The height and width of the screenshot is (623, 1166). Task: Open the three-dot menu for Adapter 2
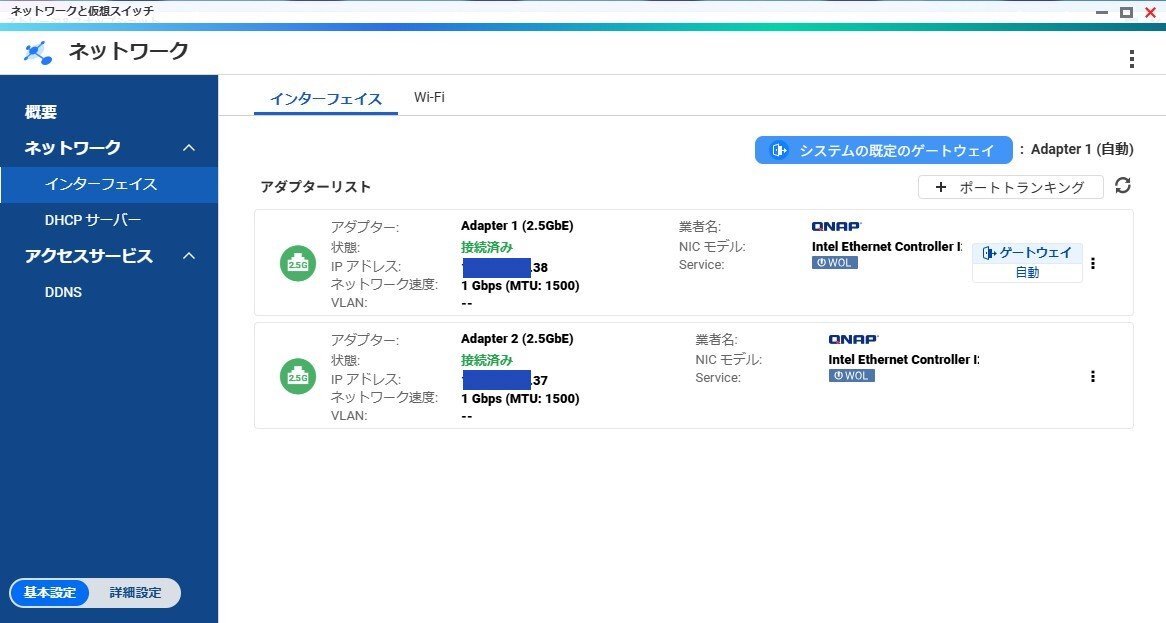[x=1093, y=376]
